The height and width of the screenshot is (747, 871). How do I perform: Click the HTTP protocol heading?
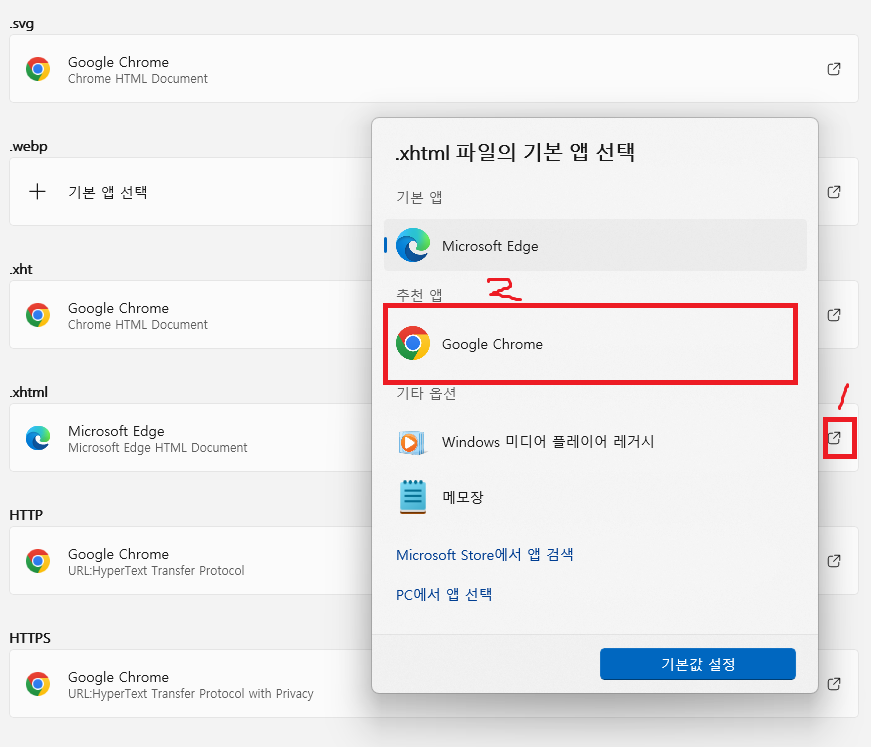26,515
